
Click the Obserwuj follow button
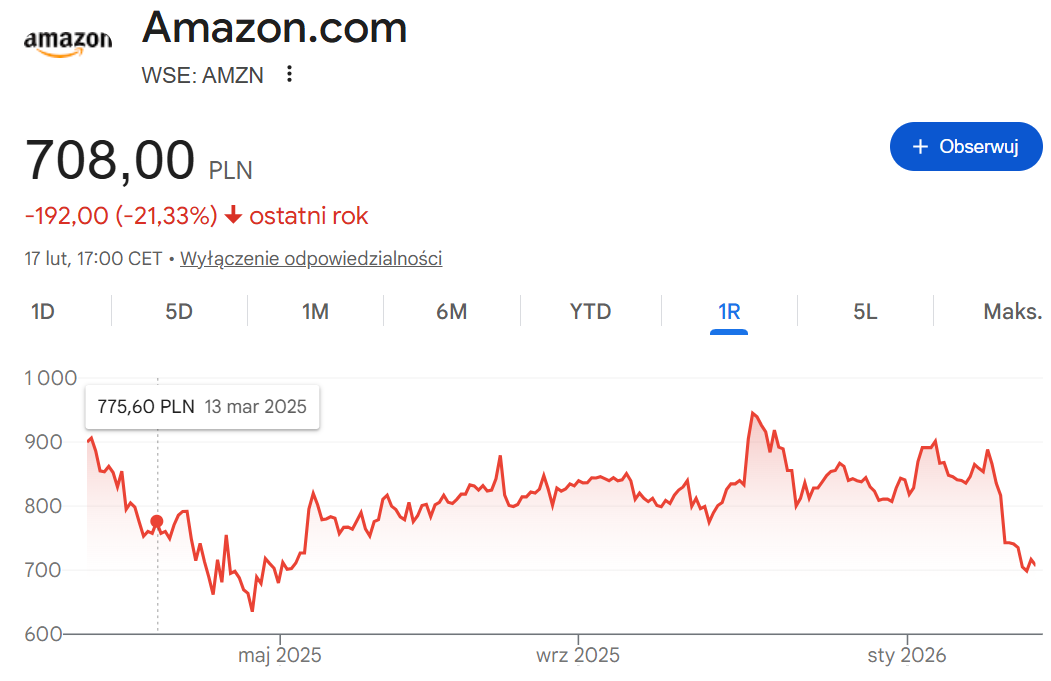point(966,147)
